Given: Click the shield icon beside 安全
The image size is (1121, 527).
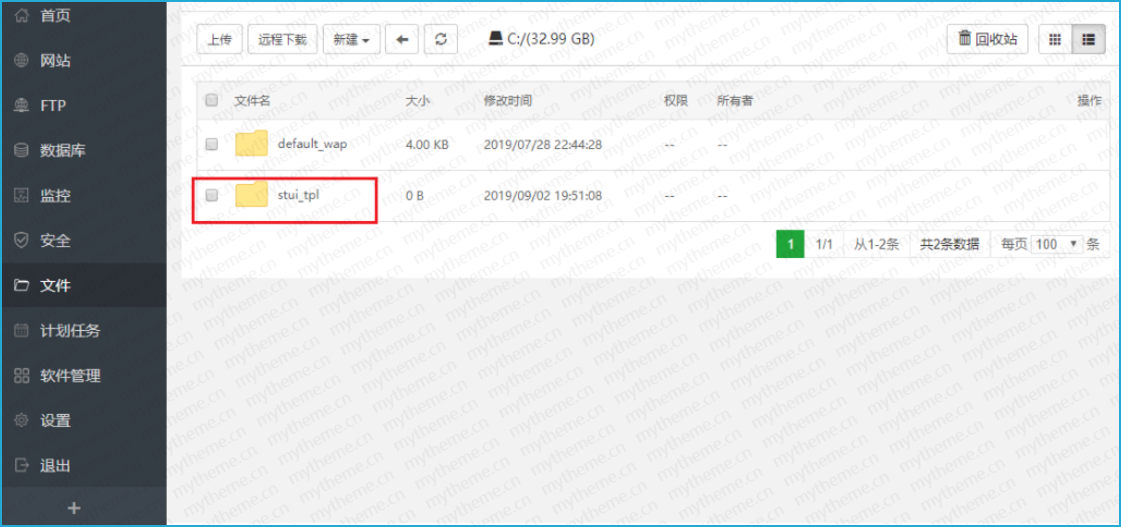Looking at the screenshot, I should pyautogui.click(x=21, y=241).
